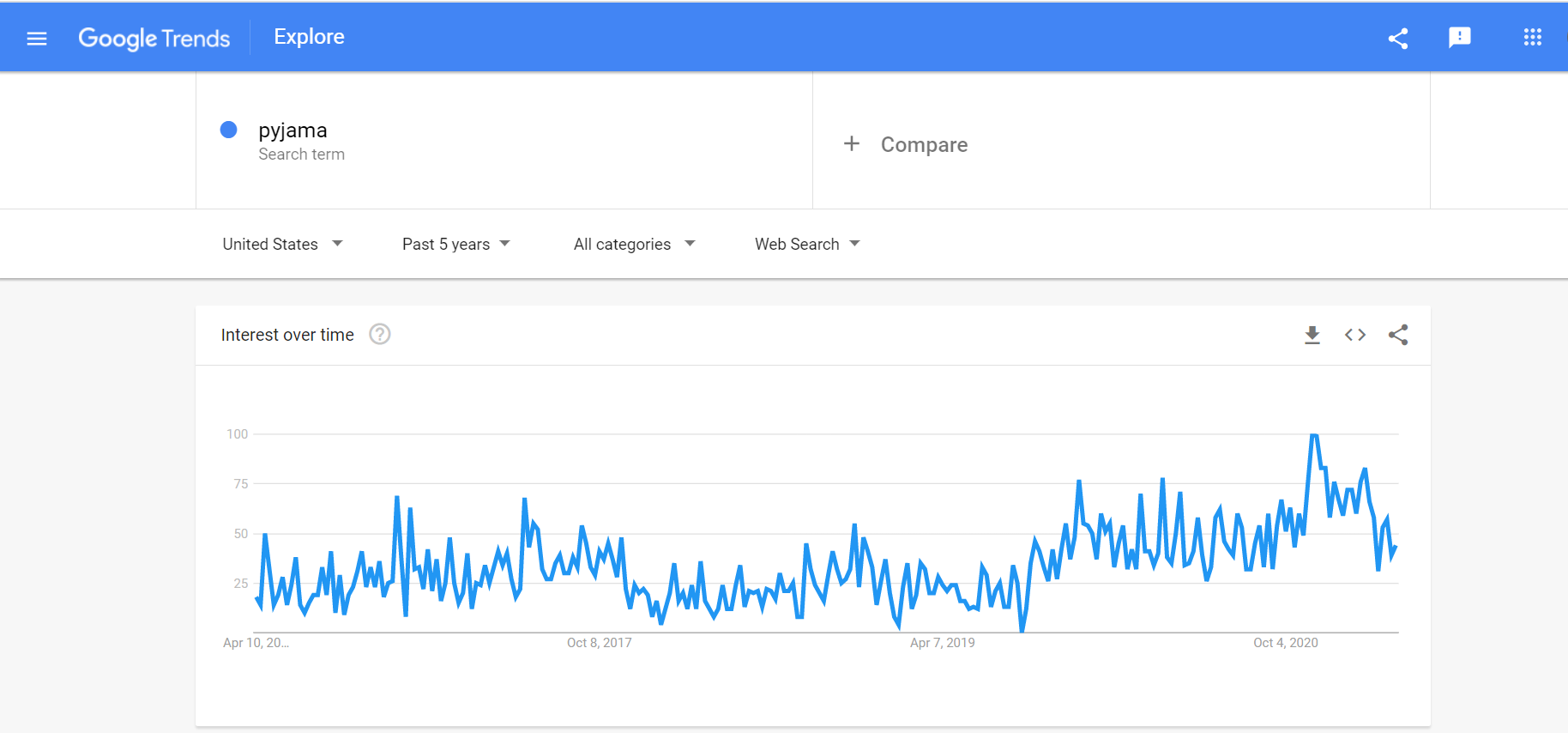Open the Google apps grid
Viewport: 1568px width, 733px height.
(x=1532, y=37)
